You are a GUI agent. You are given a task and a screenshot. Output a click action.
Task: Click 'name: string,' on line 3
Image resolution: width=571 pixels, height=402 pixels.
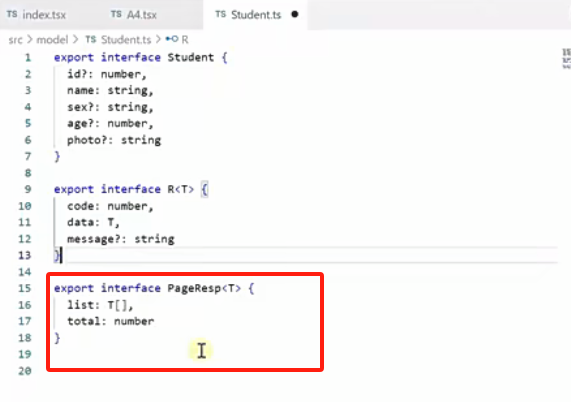point(110,91)
